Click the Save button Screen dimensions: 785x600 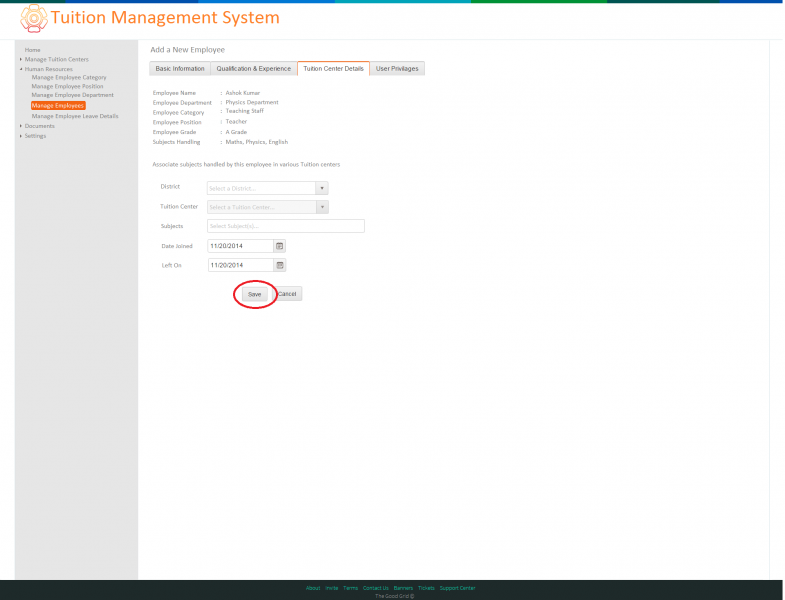[x=254, y=294]
